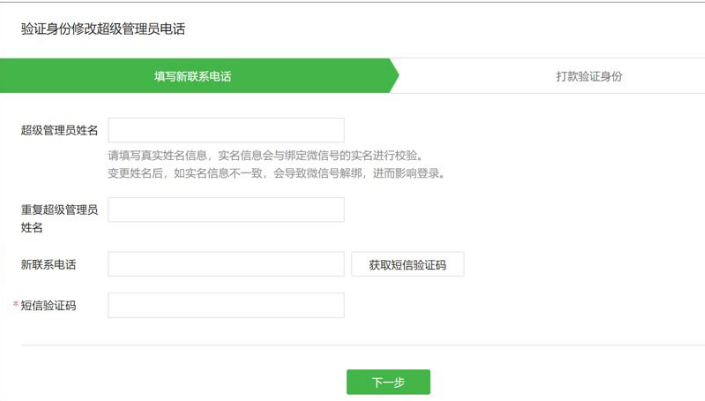
Task: Click the hint text 请填写真实姓名信息
Action: pos(157,156)
